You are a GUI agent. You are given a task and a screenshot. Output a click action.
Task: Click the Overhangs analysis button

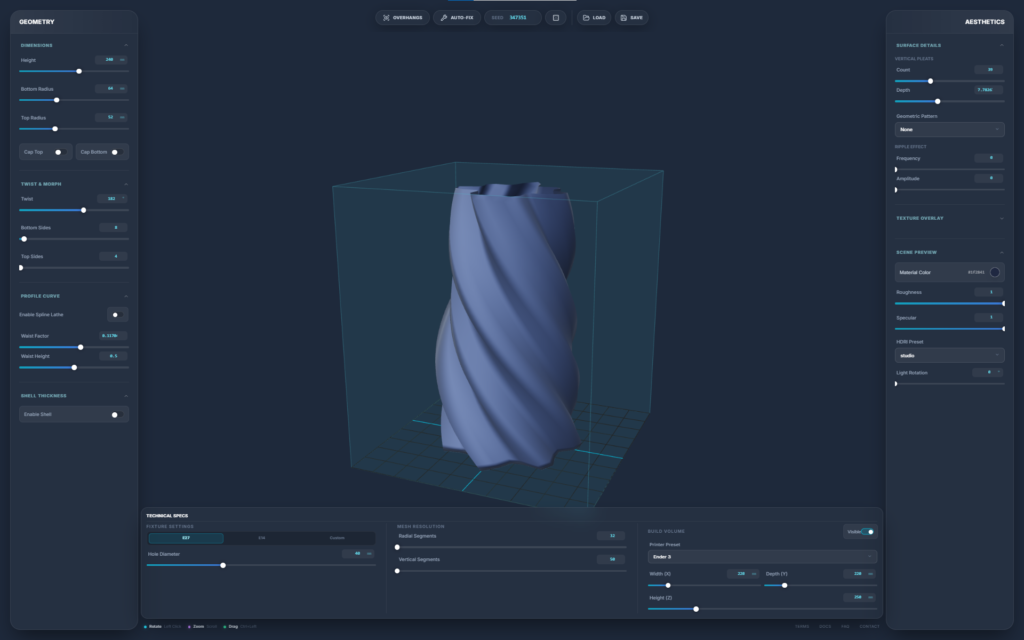402,17
